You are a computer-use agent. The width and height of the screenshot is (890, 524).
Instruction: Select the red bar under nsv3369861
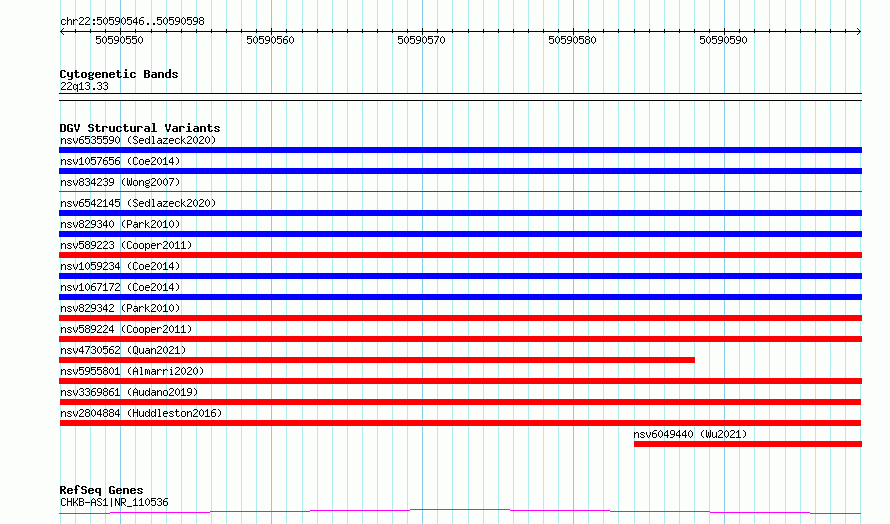[460, 402]
